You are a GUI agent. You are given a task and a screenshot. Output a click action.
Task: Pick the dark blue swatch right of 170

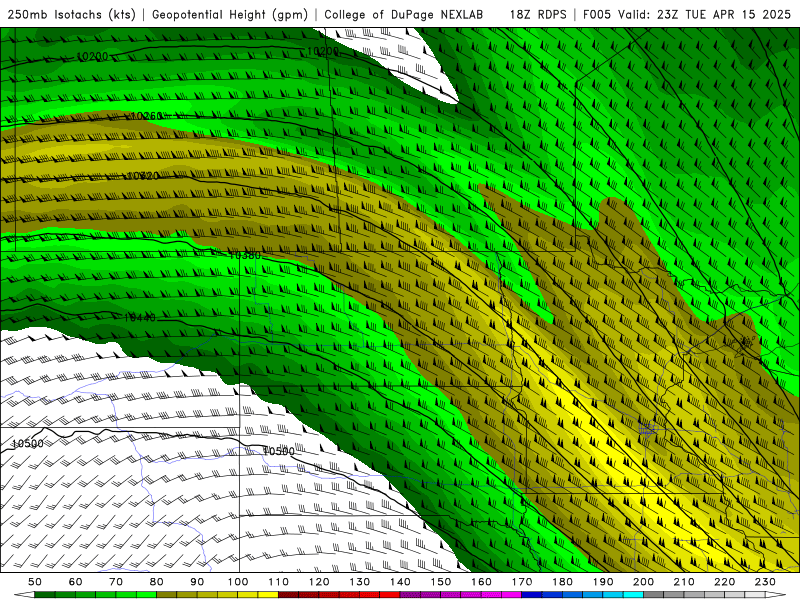(x=532, y=595)
